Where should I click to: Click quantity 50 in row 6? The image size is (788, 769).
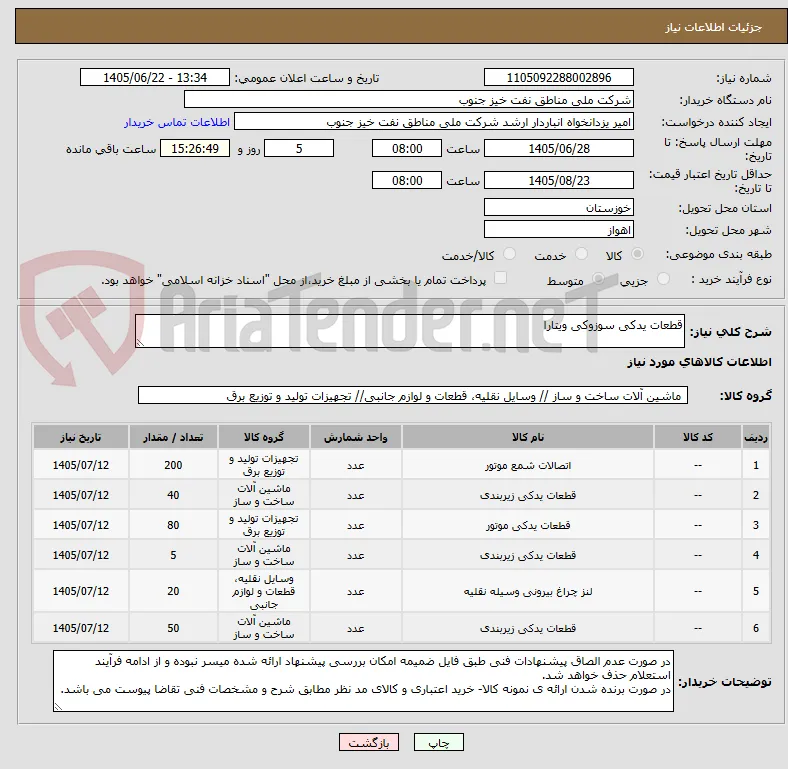(x=173, y=628)
